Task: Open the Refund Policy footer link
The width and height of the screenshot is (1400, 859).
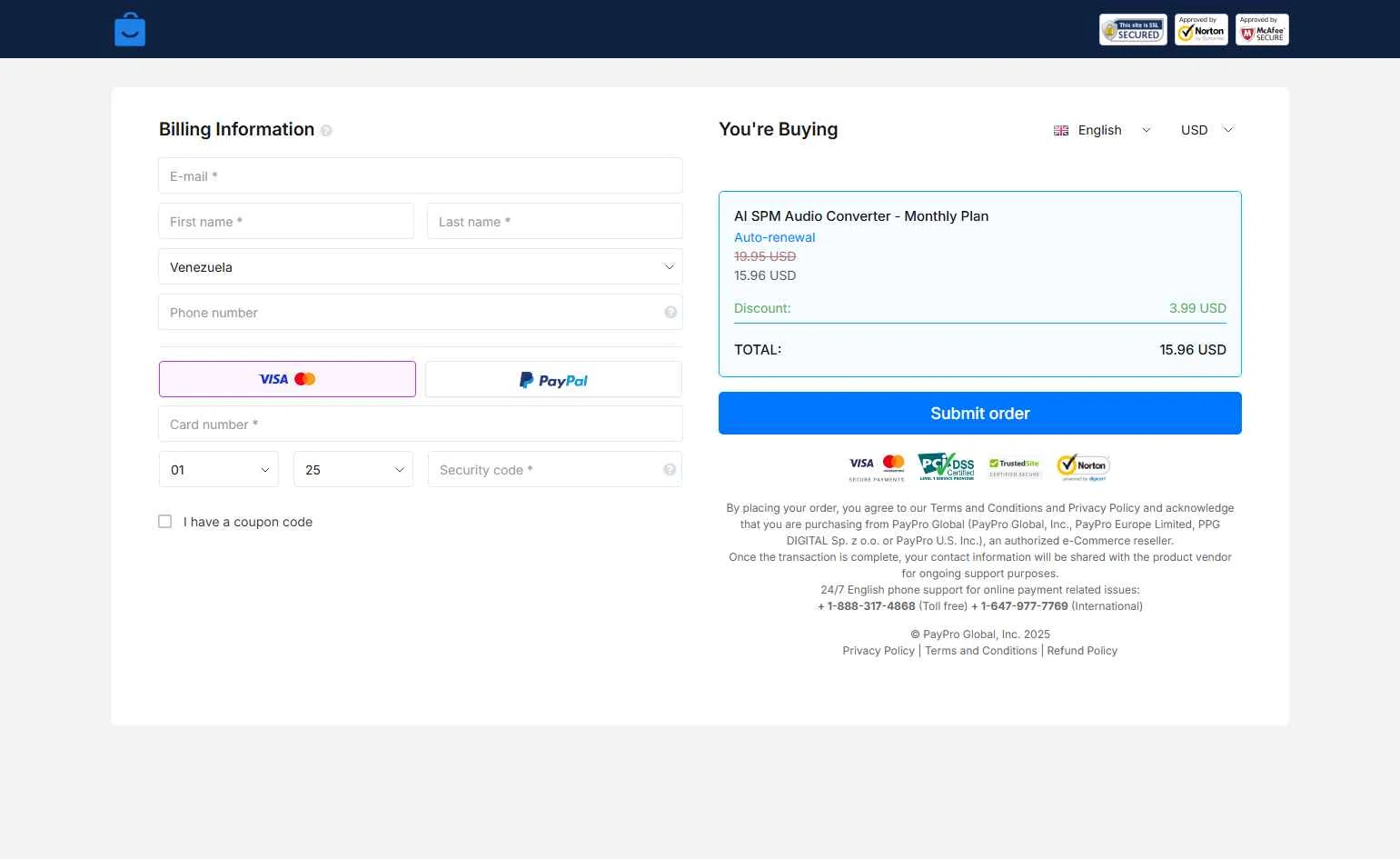Action: pos(1082,651)
